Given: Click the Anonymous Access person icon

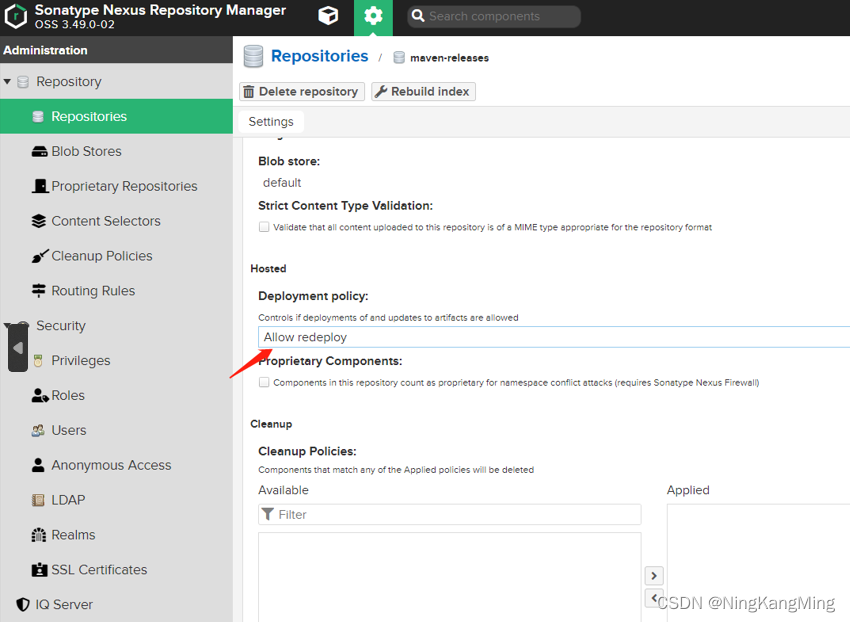Looking at the screenshot, I should pos(38,465).
